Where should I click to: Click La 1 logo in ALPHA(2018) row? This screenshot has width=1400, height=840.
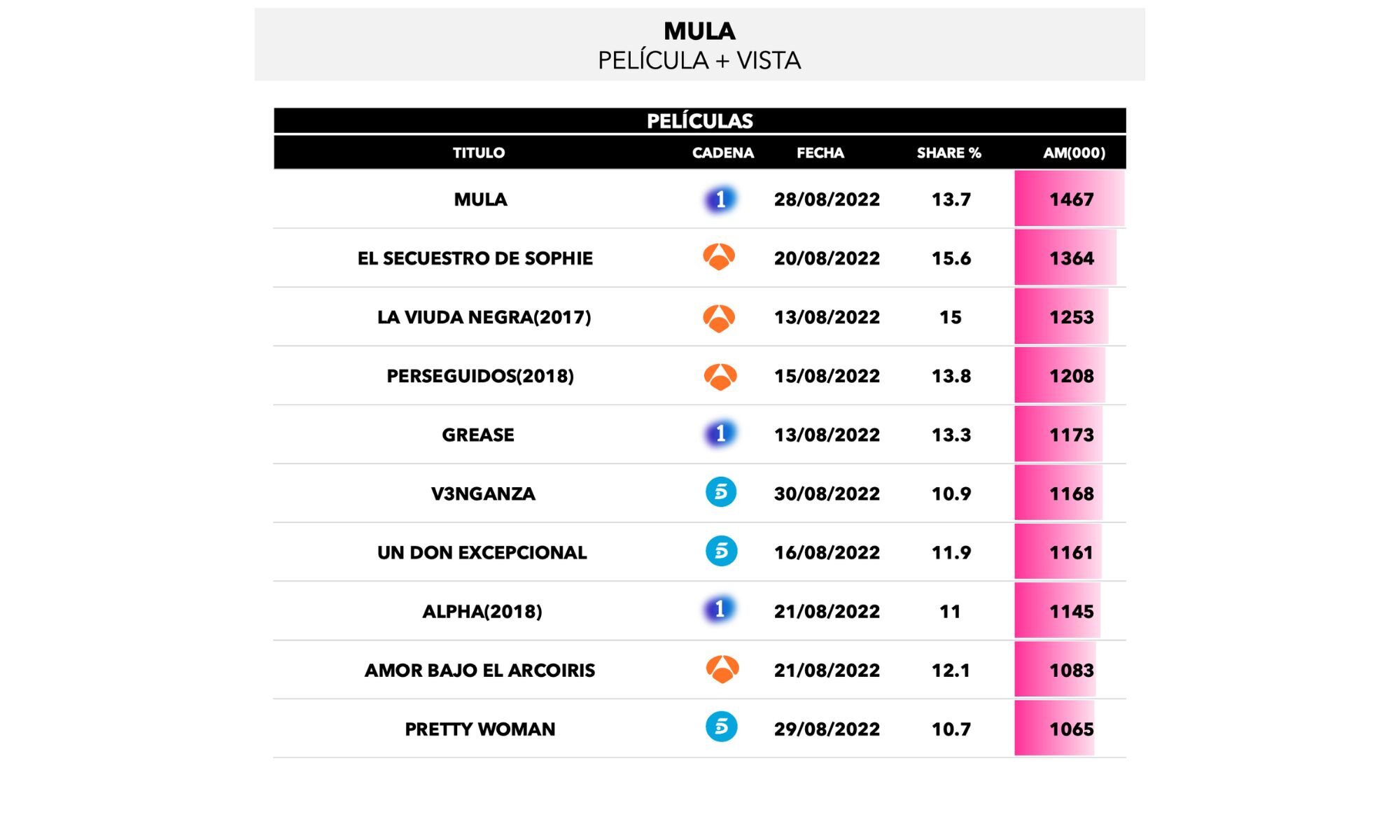pyautogui.click(x=720, y=610)
